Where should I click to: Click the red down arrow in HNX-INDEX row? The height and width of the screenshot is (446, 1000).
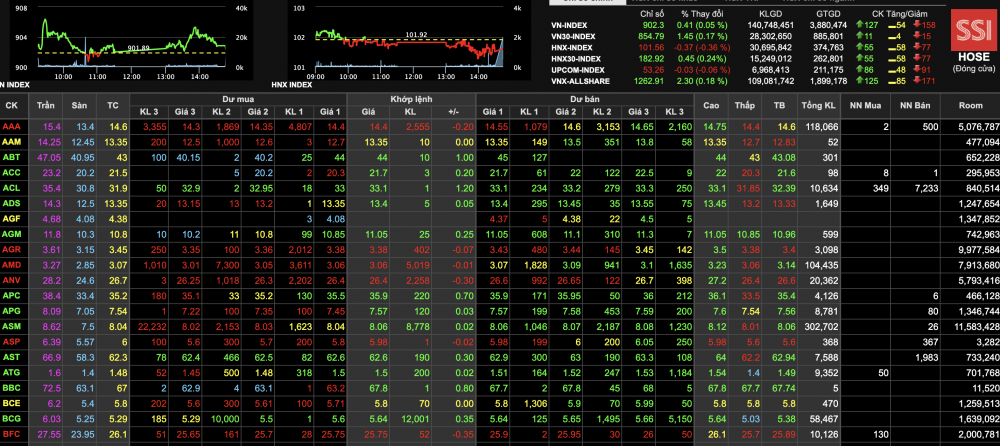click(916, 47)
